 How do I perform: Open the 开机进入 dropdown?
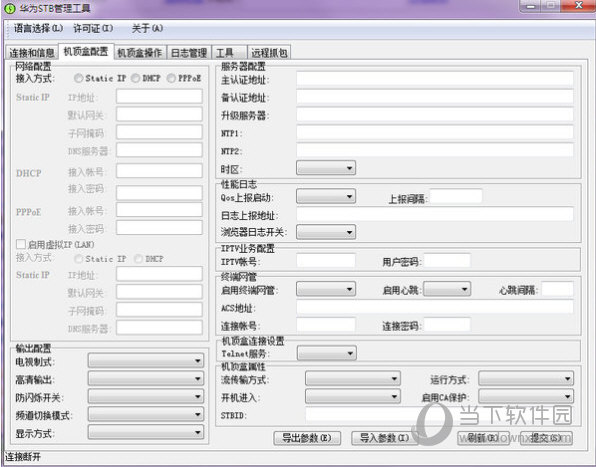(353, 397)
